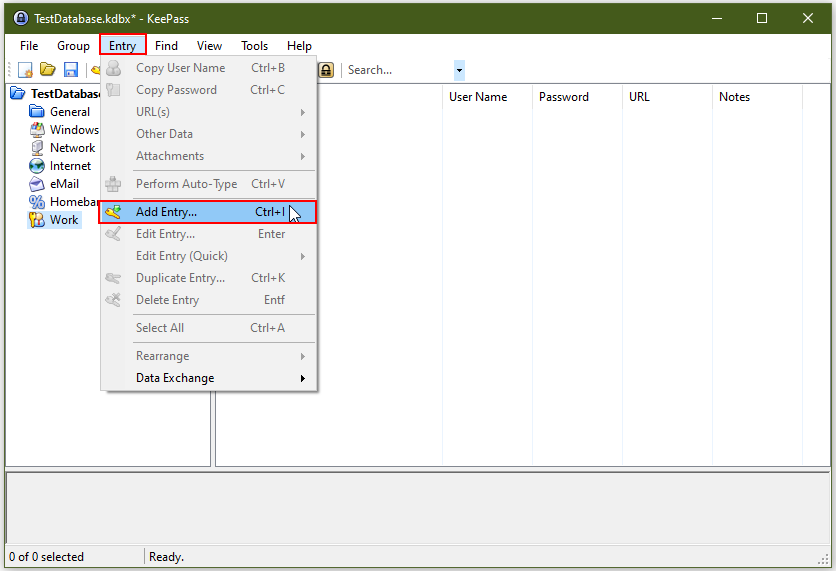Viewport: 836px width, 571px height.
Task: Click the Copy User Name person icon
Action: coord(113,68)
